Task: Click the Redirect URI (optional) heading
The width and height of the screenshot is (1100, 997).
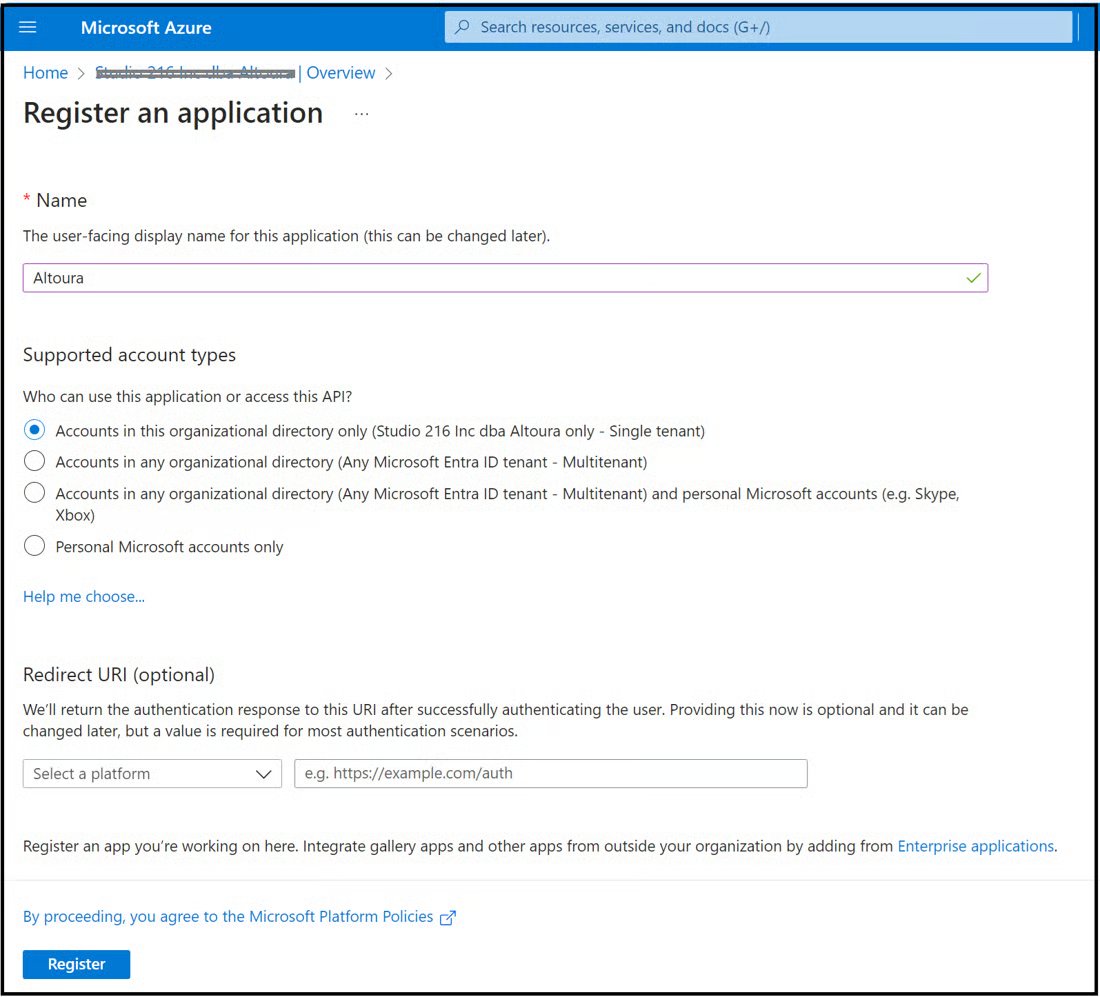Action: (119, 675)
